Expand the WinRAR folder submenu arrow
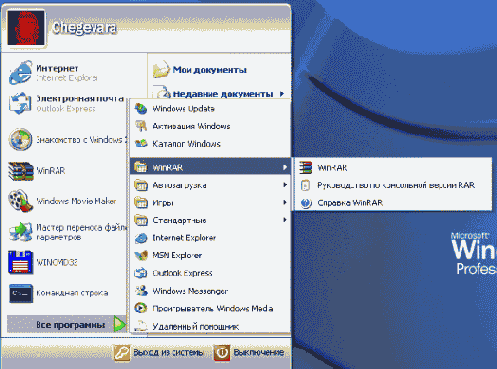 tap(285, 167)
